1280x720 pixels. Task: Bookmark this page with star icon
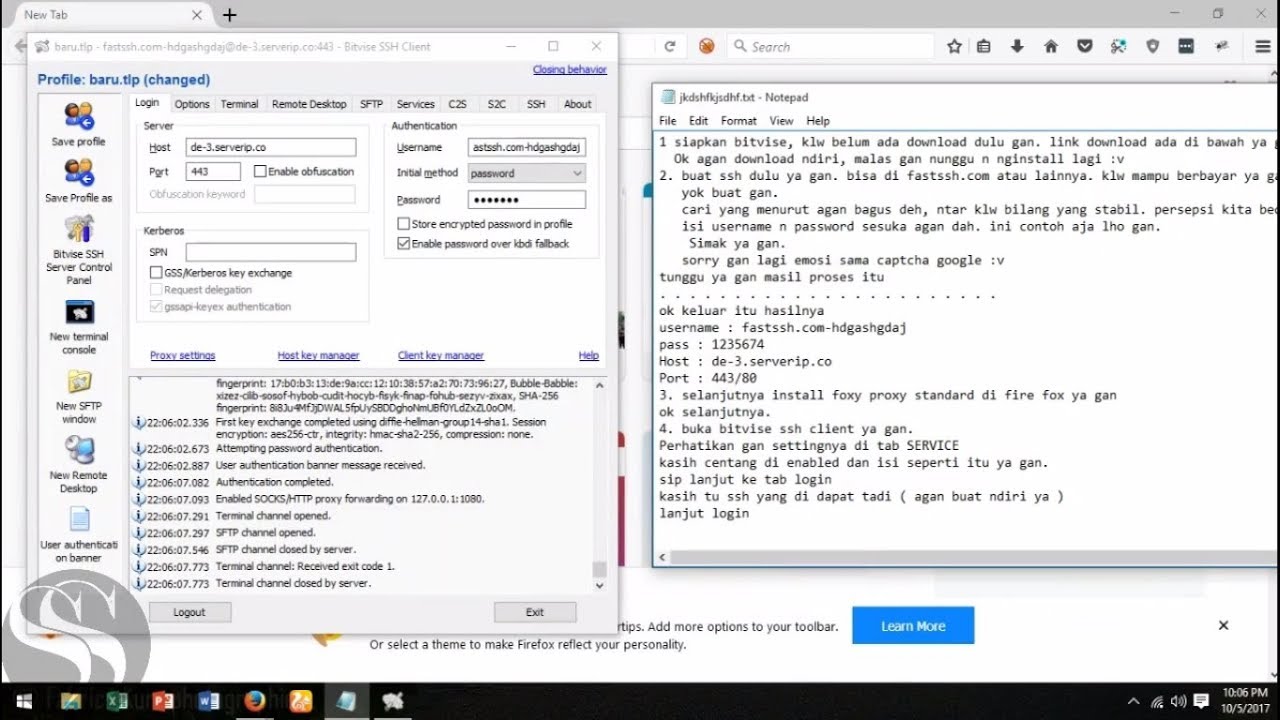pos(954,46)
